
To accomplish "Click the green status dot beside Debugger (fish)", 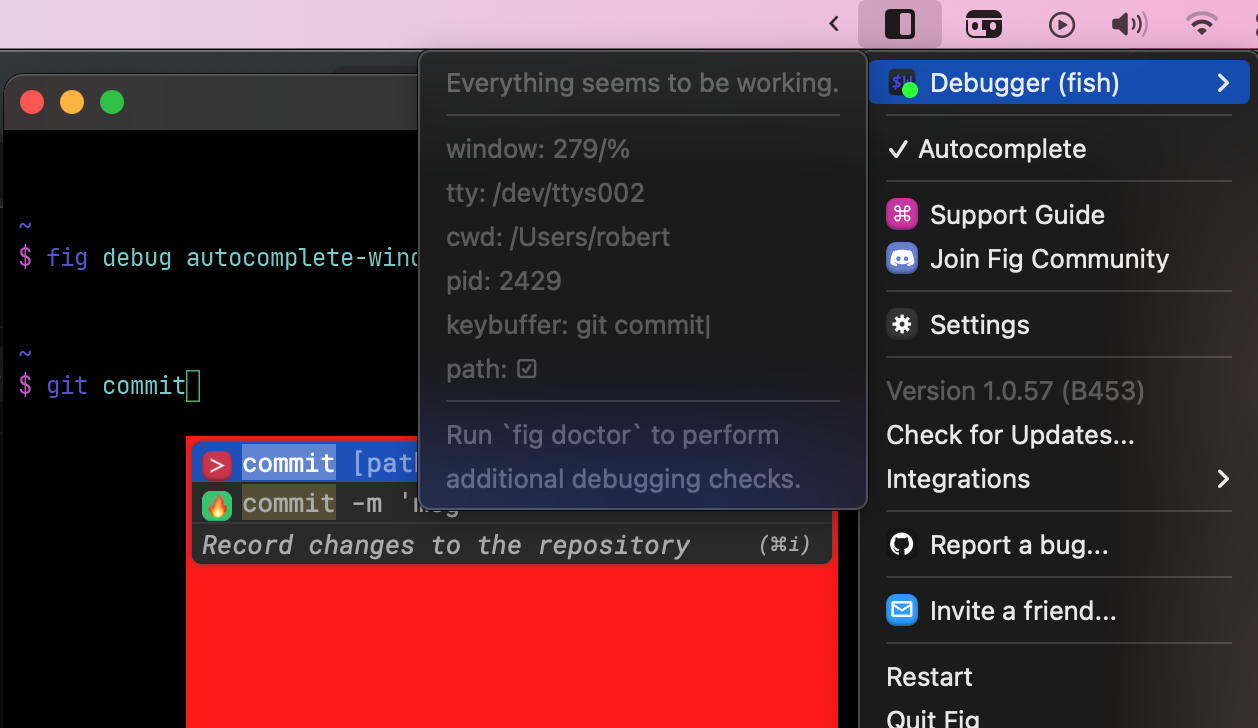I will pyautogui.click(x=910, y=91).
